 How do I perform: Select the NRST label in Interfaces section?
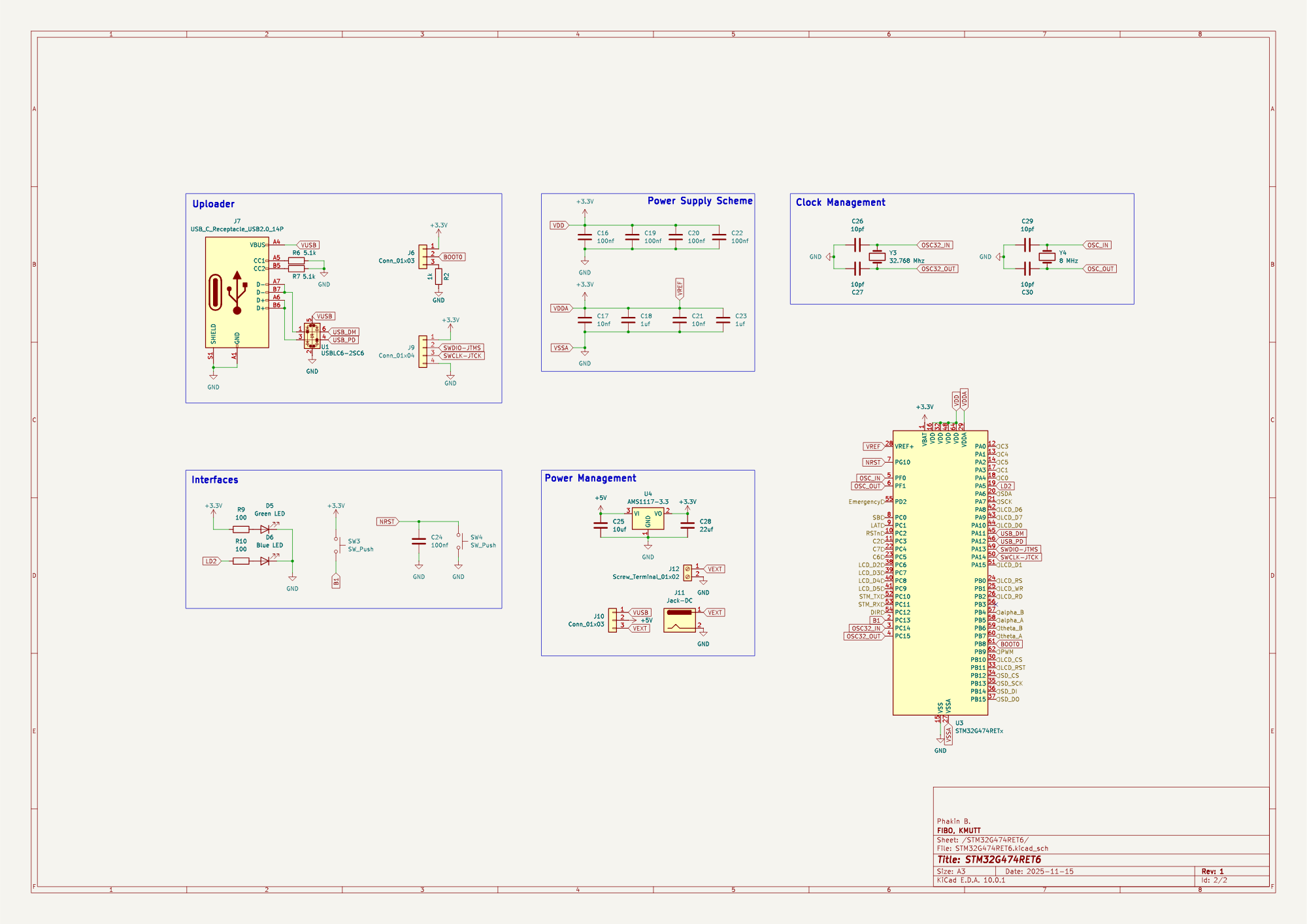point(388,521)
